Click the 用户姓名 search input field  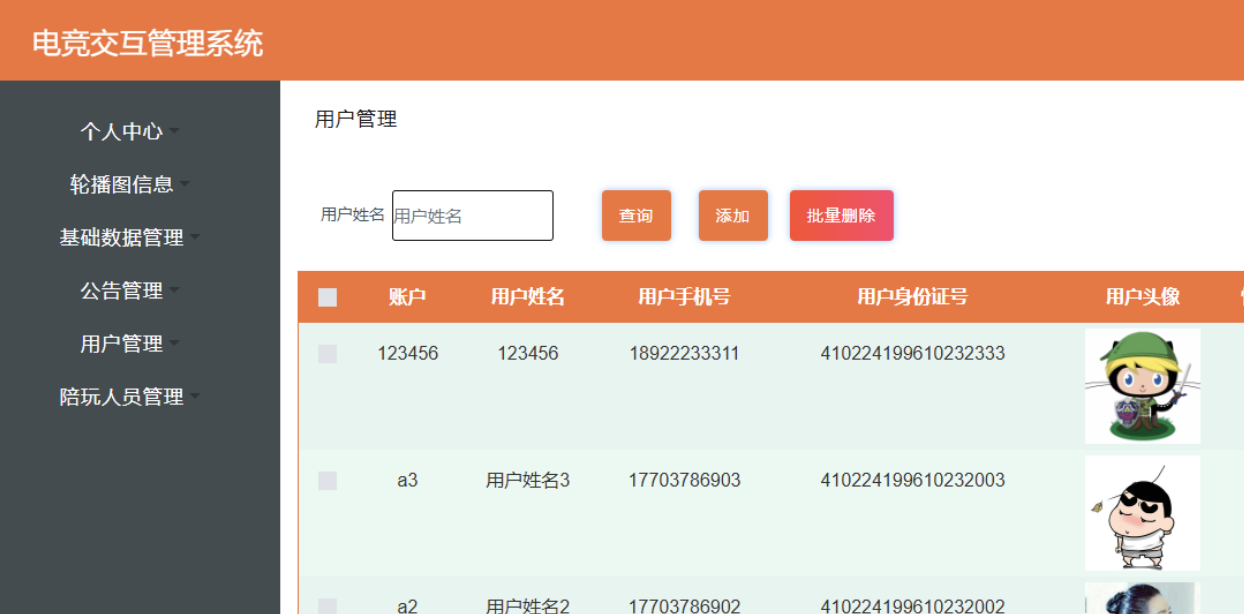[x=472, y=215]
